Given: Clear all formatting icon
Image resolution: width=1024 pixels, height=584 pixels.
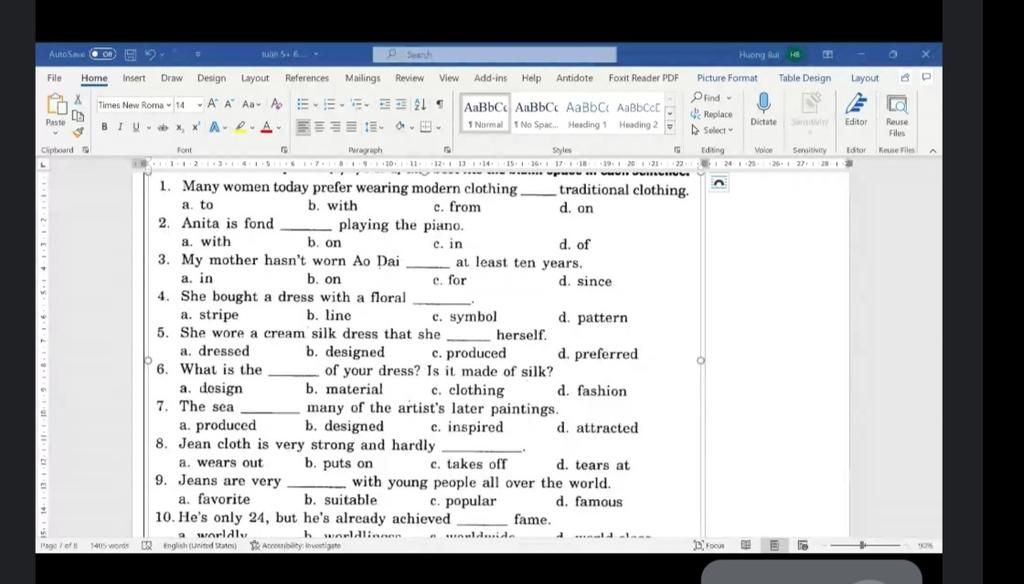Looking at the screenshot, I should coord(276,104).
